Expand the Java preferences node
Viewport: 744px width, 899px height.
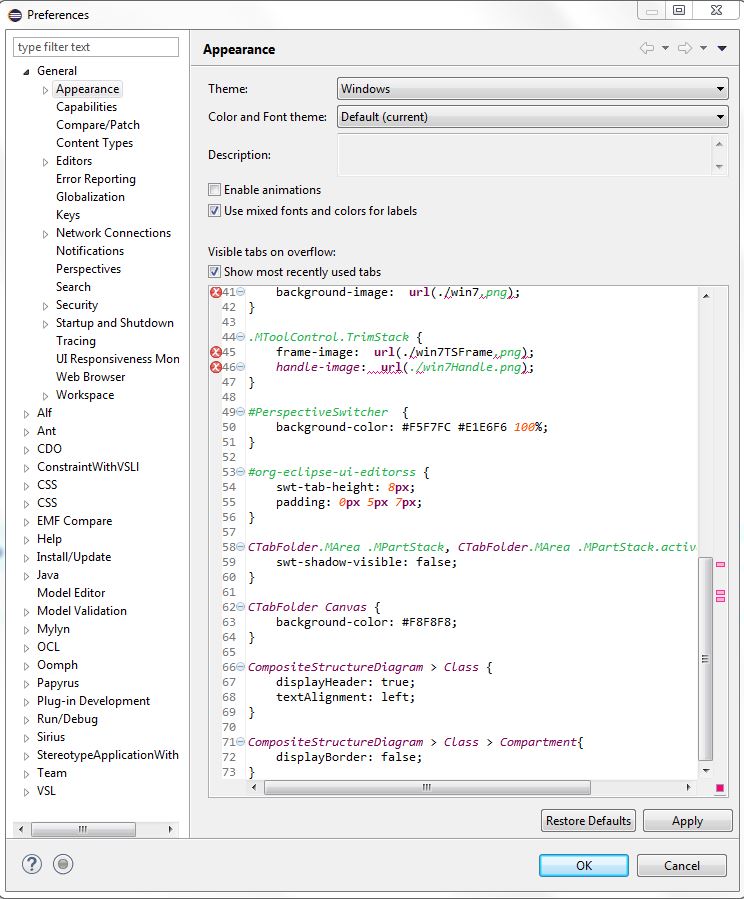point(26,576)
